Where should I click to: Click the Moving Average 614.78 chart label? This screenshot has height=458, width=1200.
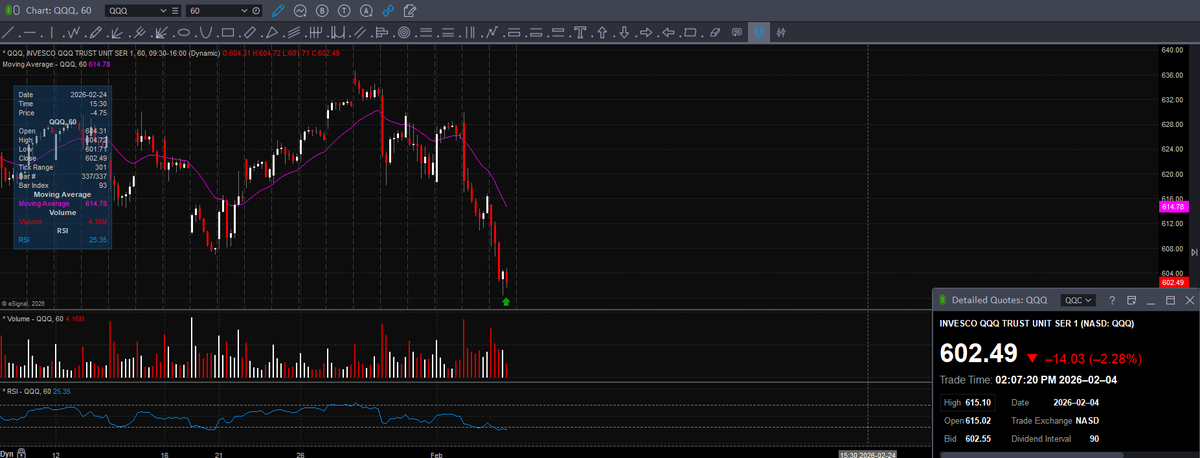(56, 64)
